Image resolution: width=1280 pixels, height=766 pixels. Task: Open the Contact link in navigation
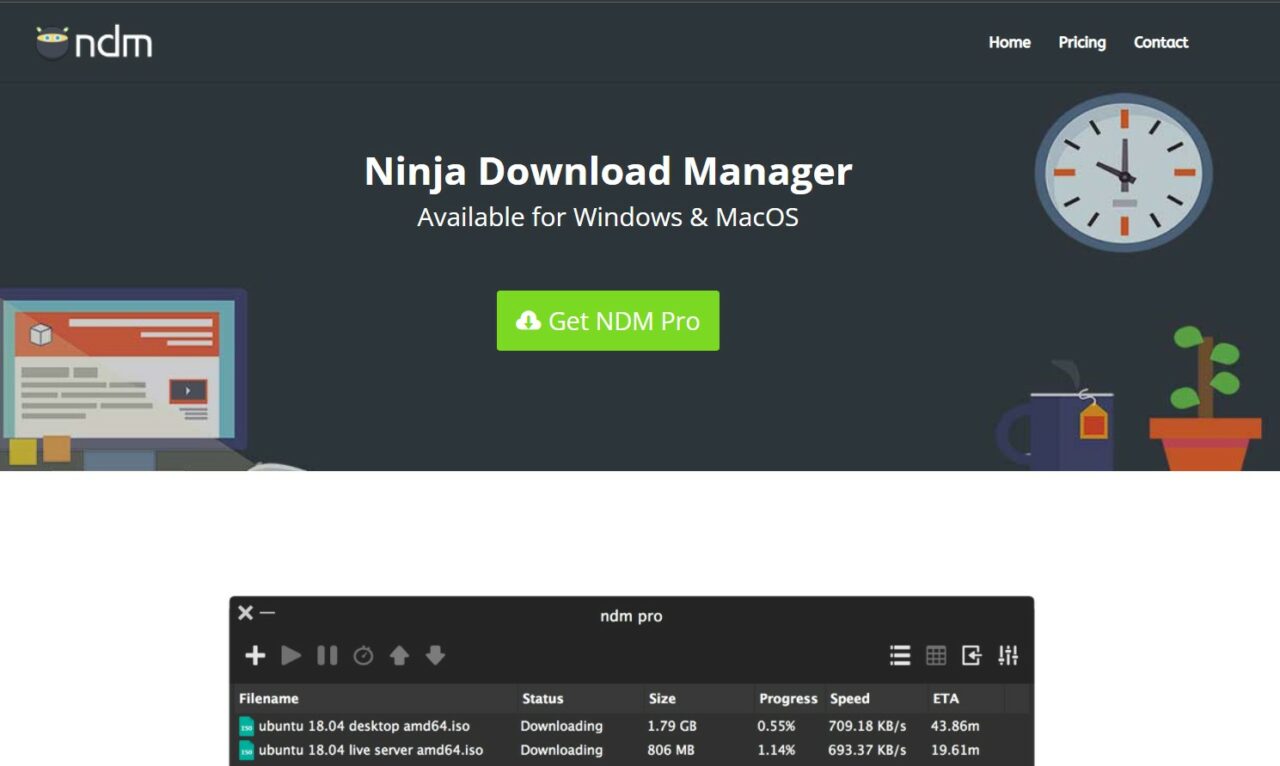(x=1160, y=42)
